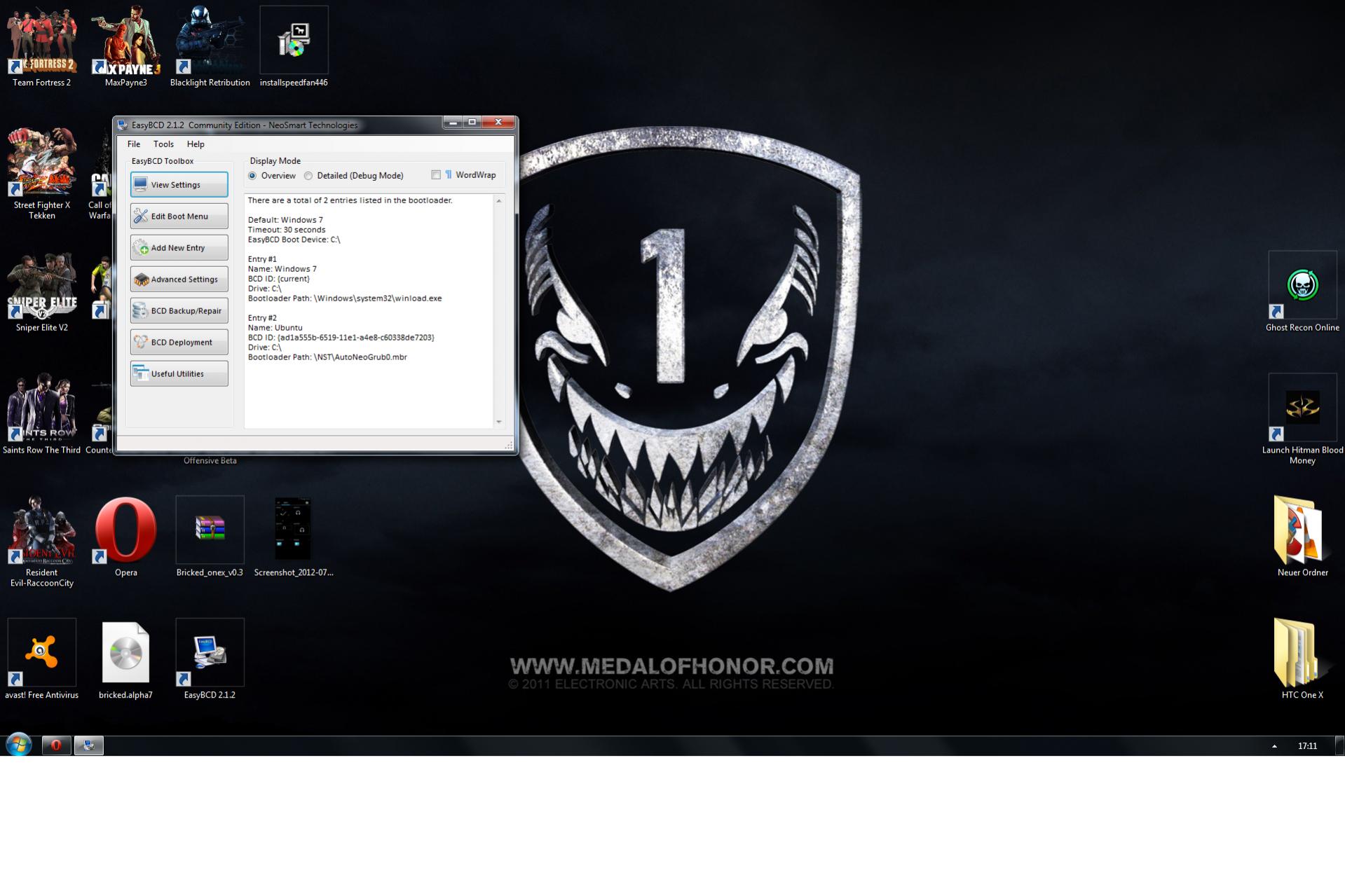Select the Opera desktop shortcut
Image resolution: width=1345 pixels, height=896 pixels.
pos(126,537)
